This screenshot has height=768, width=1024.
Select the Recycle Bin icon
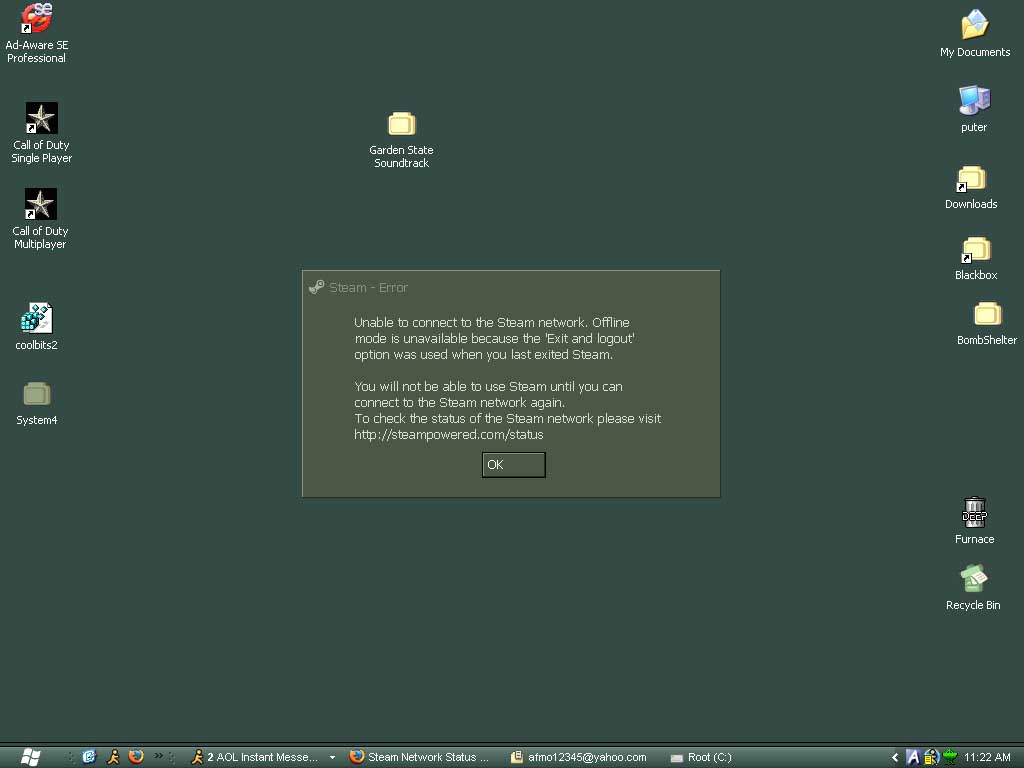tap(973, 588)
